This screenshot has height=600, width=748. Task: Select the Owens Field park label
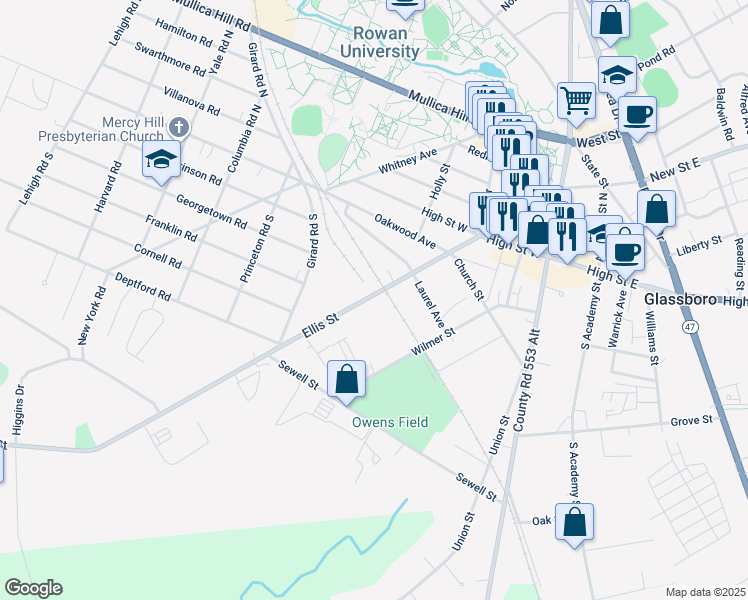tap(389, 422)
